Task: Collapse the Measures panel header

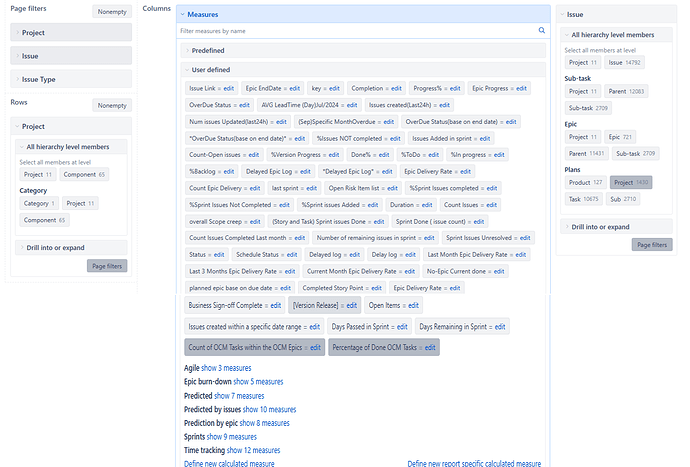Action: 182,15
